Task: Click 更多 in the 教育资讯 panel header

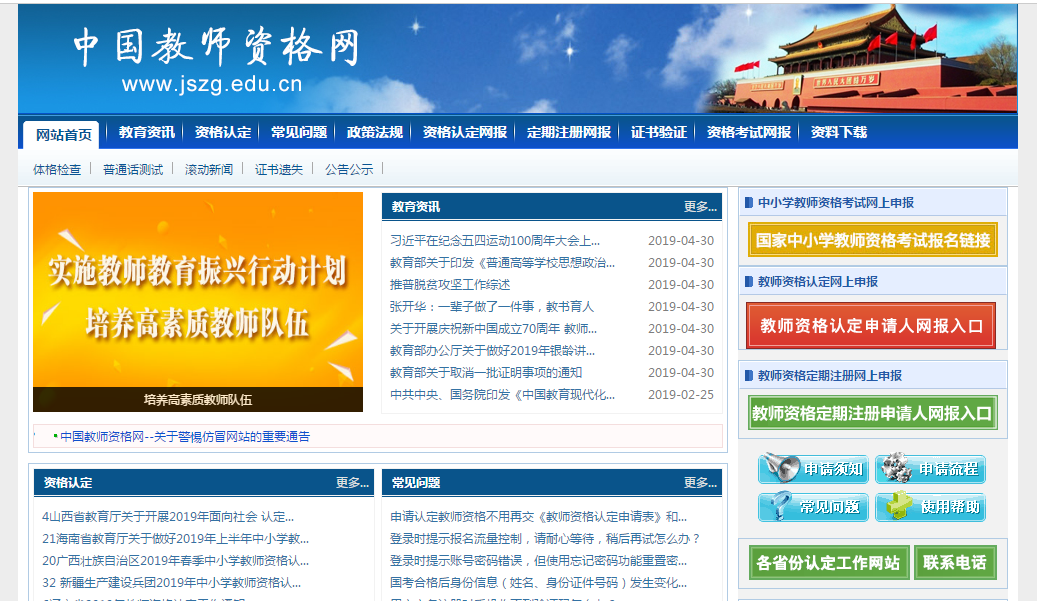Action: pyautogui.click(x=700, y=207)
